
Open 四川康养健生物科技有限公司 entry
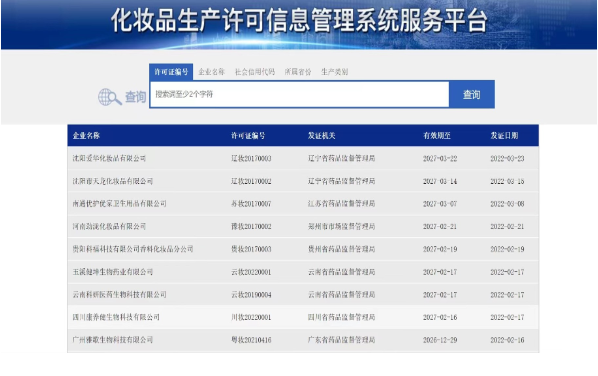click(x=116, y=317)
